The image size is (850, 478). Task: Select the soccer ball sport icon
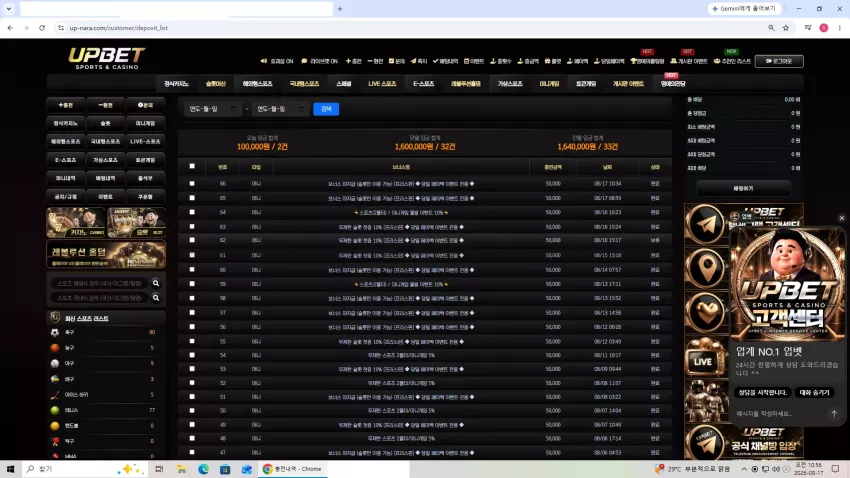coord(55,332)
